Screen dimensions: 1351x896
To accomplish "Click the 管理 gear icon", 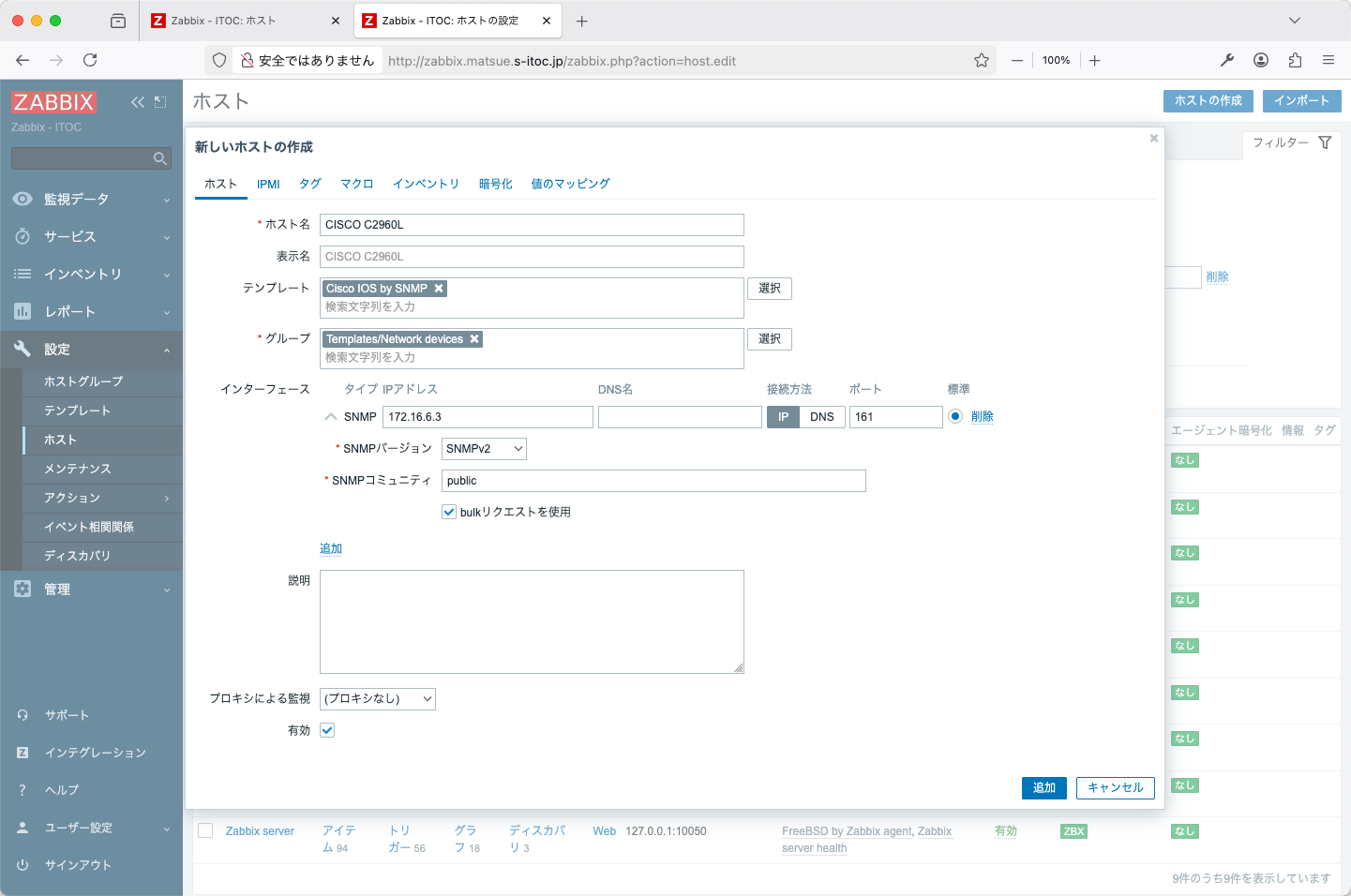I will pyautogui.click(x=23, y=589).
